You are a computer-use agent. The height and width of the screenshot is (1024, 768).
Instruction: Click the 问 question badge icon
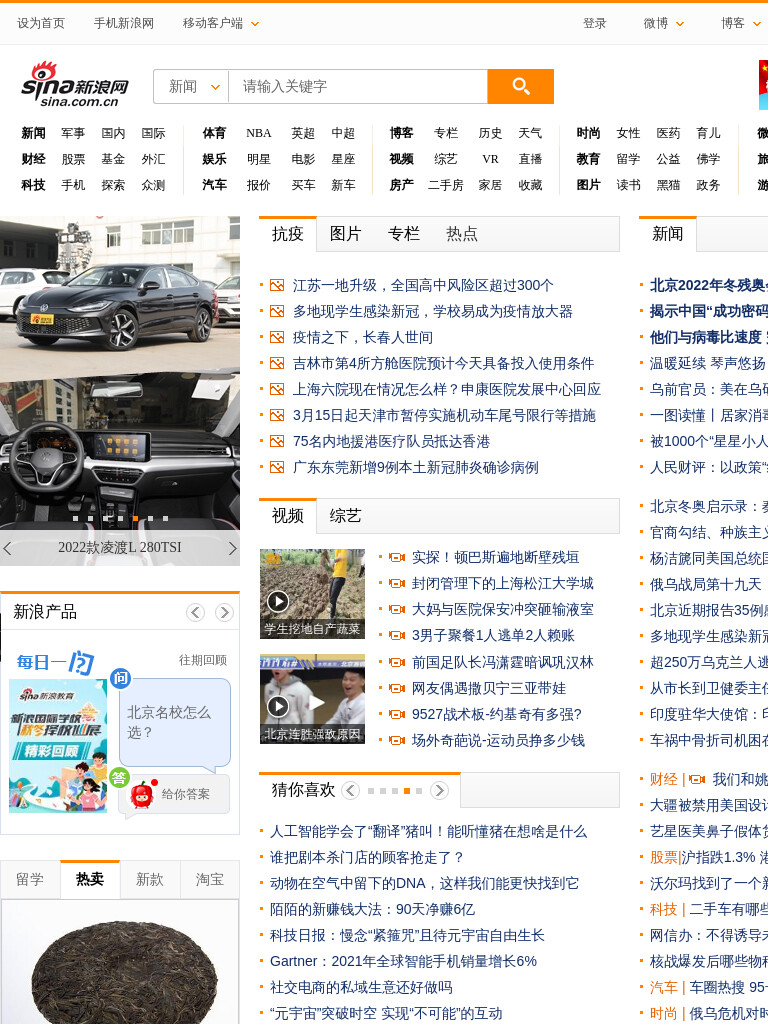point(120,679)
